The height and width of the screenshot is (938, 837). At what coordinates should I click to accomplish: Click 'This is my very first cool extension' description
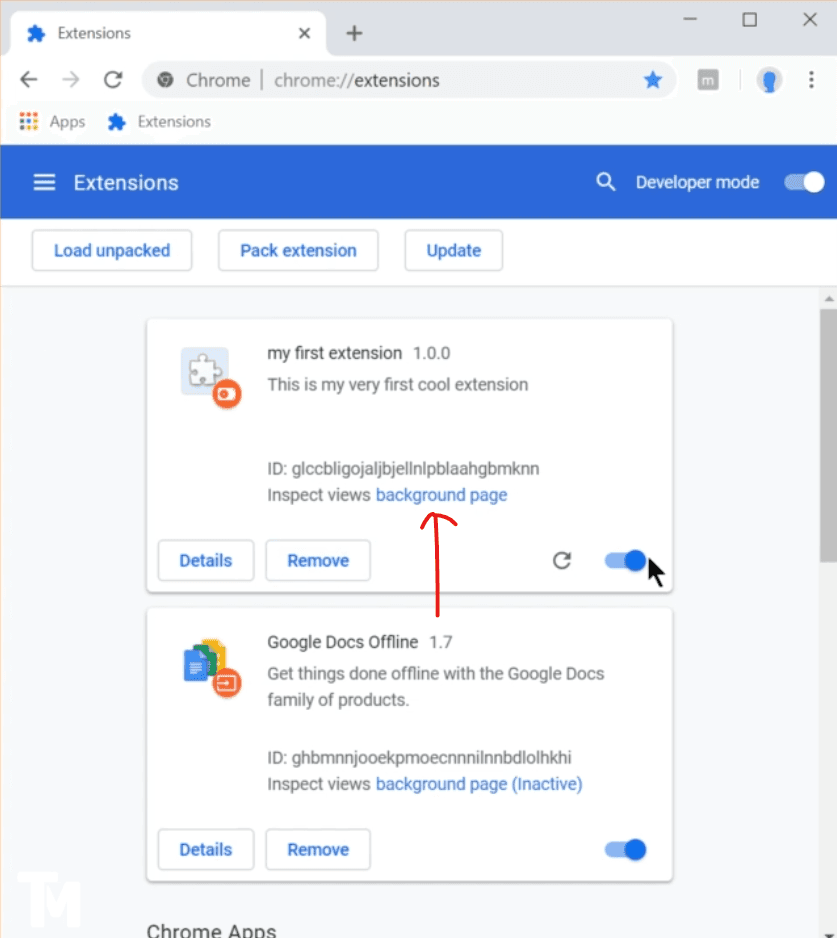tap(398, 385)
